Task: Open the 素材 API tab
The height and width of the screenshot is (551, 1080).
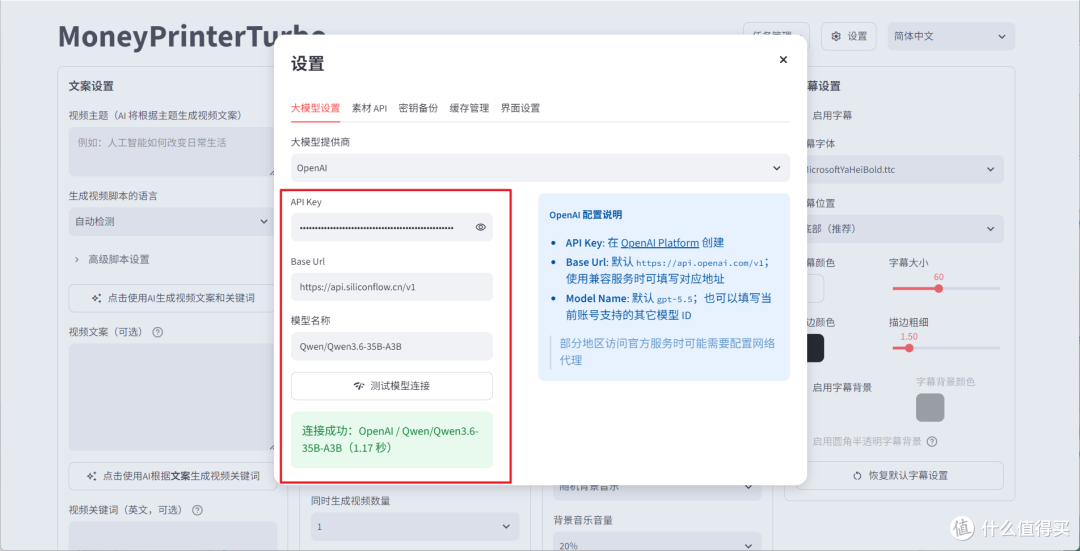Action: (x=369, y=108)
